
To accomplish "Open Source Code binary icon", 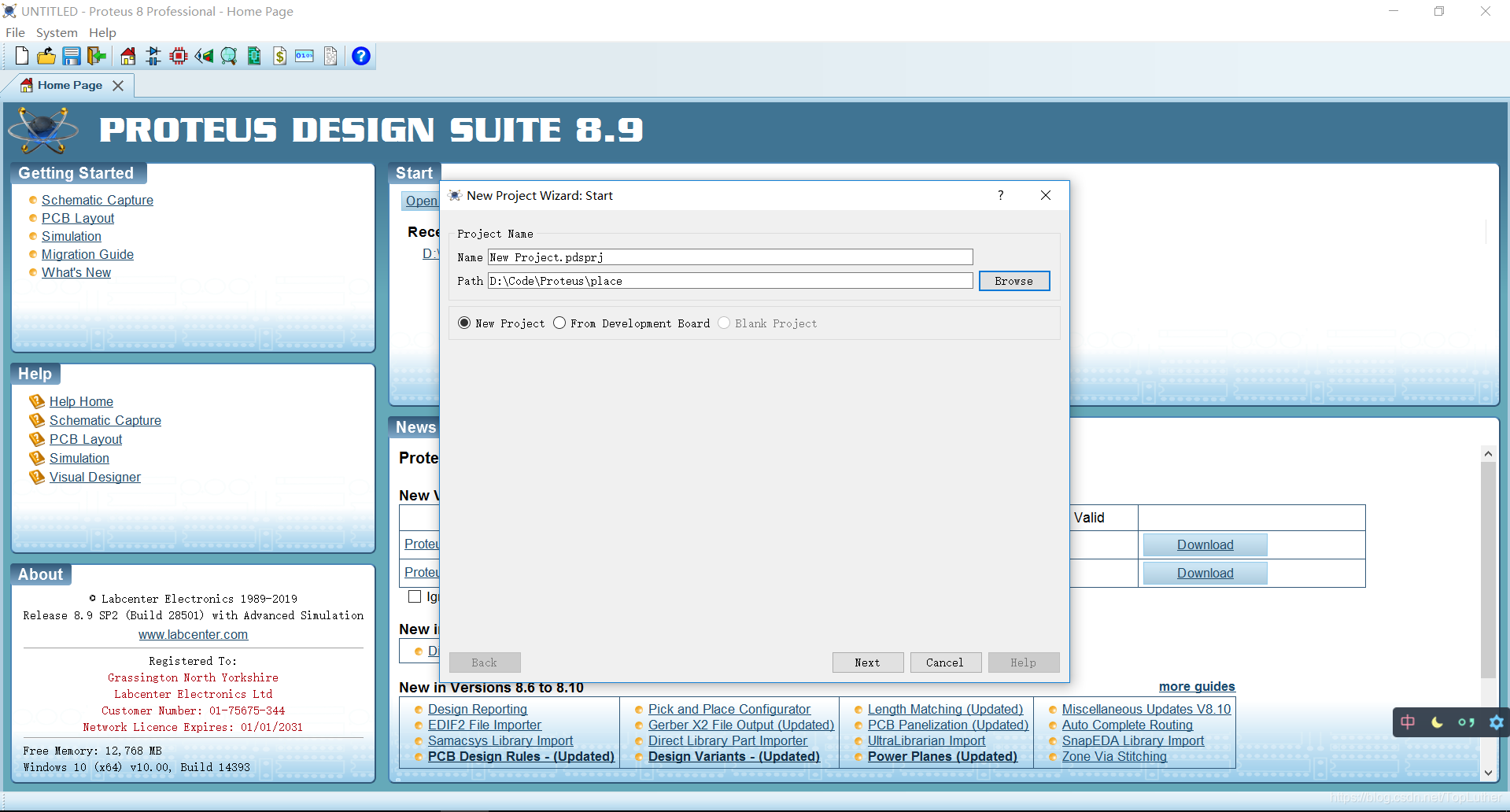I will 305,56.
